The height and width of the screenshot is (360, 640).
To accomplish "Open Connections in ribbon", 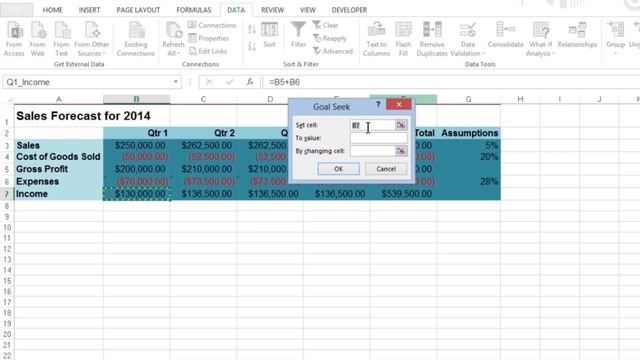I will (212, 25).
